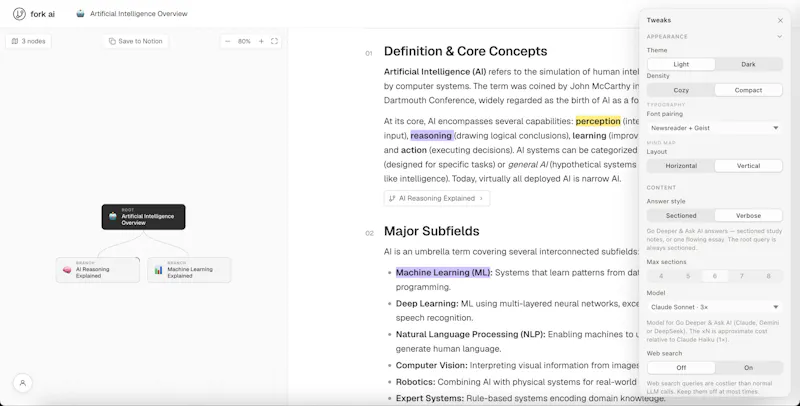Set max sections to 4
The image size is (800, 406).
coord(661,276)
